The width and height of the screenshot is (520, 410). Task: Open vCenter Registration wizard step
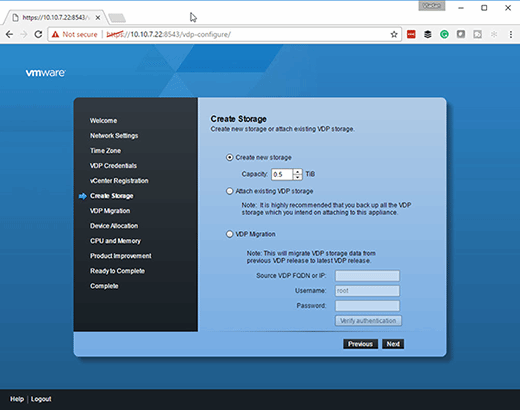(119, 181)
